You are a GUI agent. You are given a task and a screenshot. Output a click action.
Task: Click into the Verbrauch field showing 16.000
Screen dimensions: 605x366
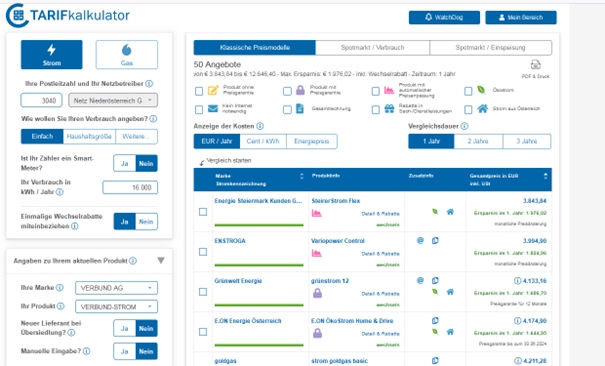click(x=130, y=187)
